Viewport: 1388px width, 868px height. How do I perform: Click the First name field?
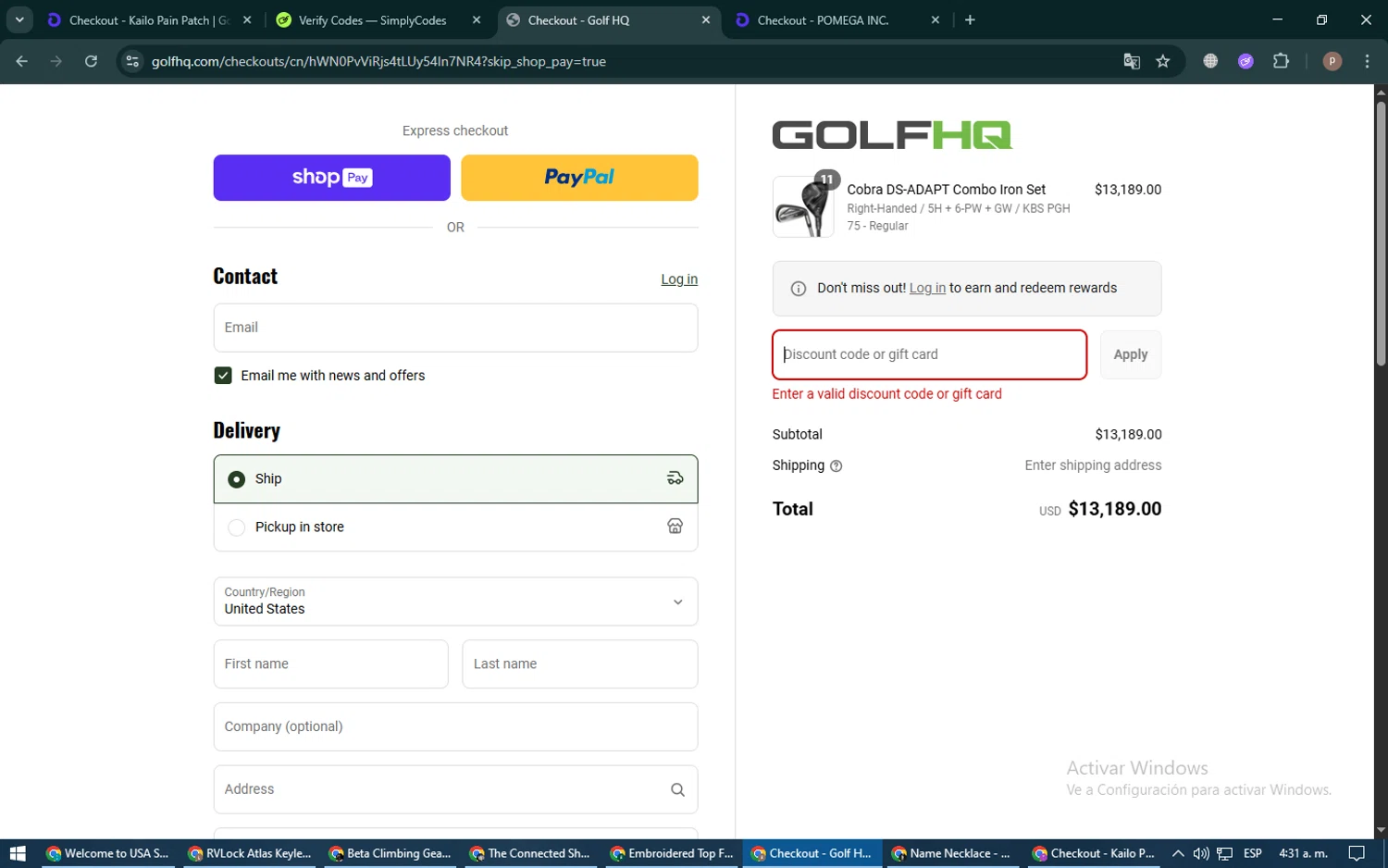(x=330, y=663)
